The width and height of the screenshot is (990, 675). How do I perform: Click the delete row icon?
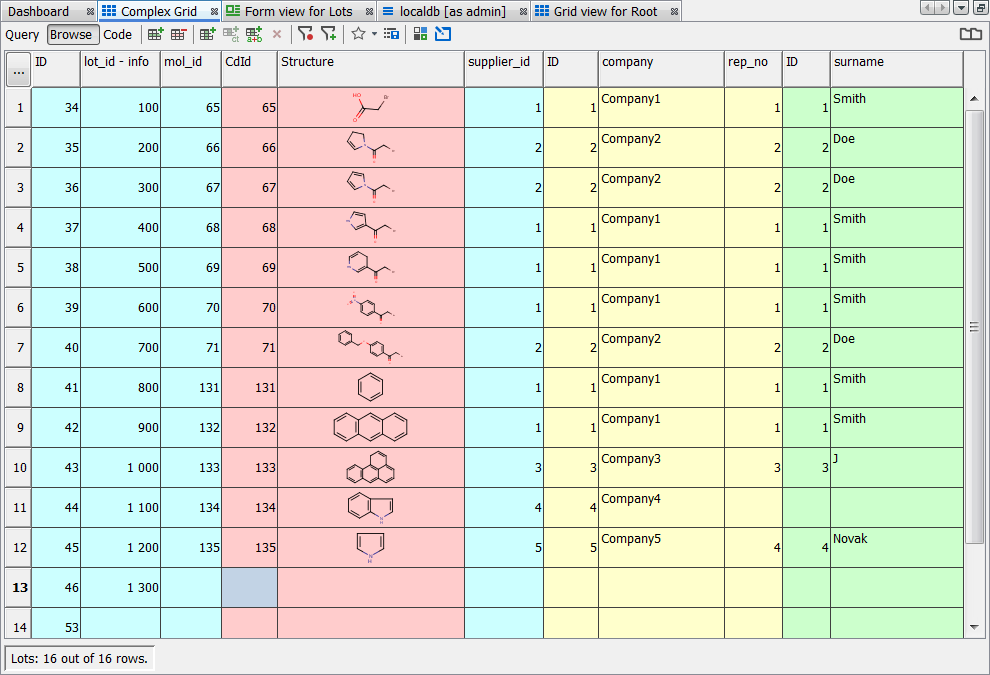(179, 34)
